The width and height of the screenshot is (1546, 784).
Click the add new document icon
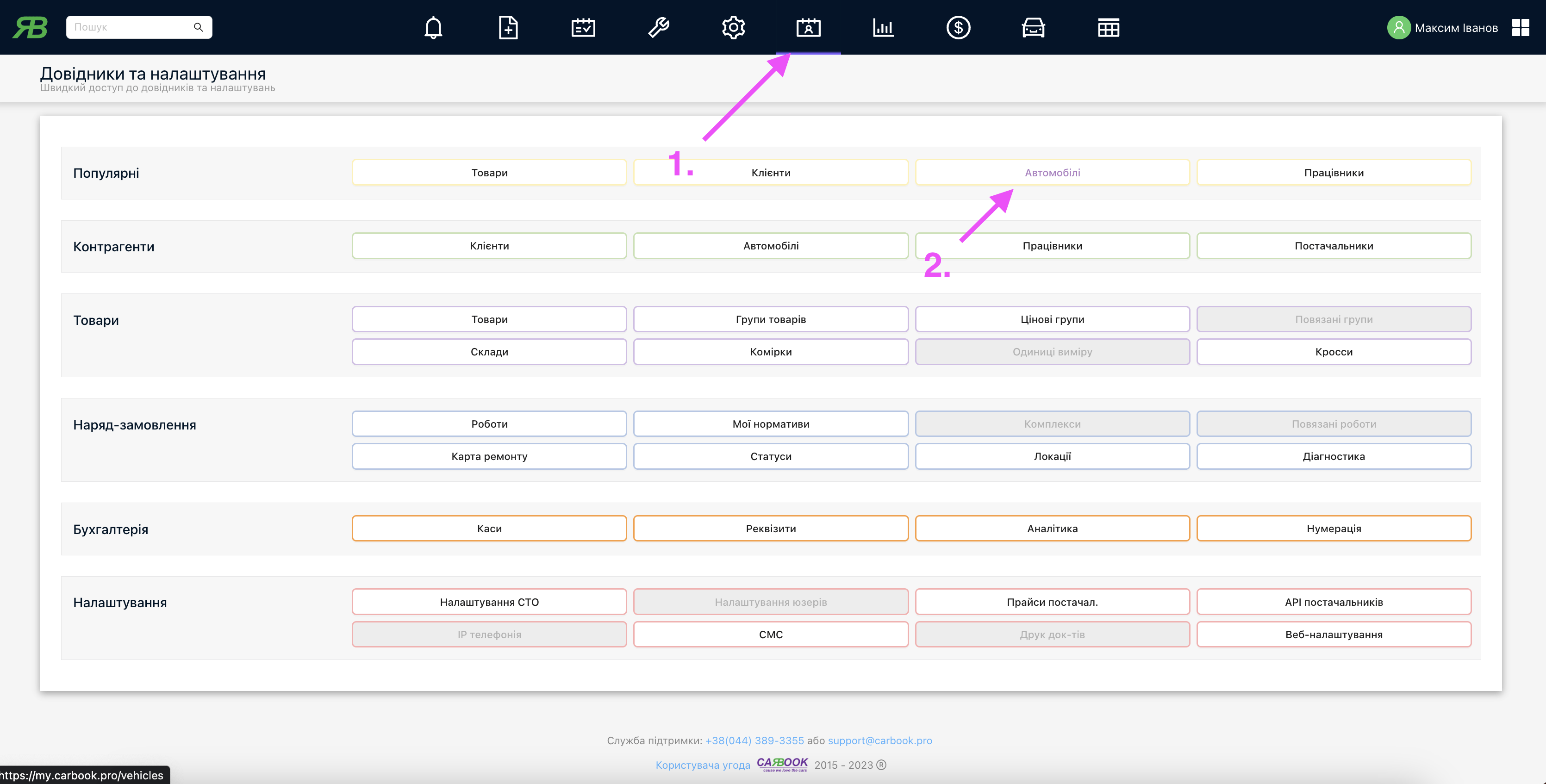[508, 28]
